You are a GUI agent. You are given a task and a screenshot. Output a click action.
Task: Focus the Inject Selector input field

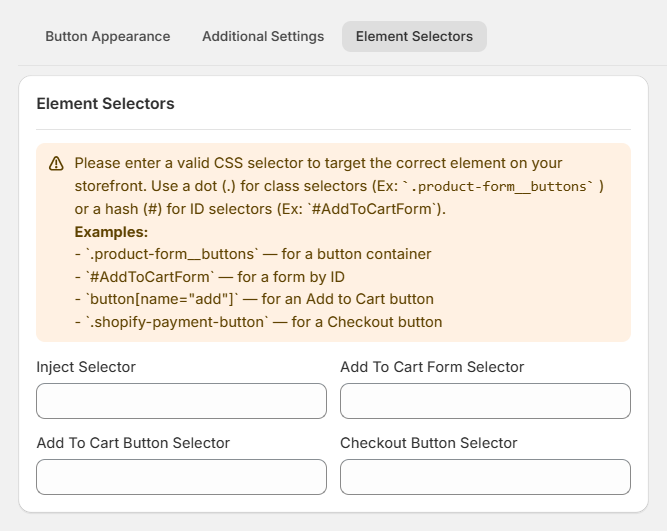(x=181, y=401)
